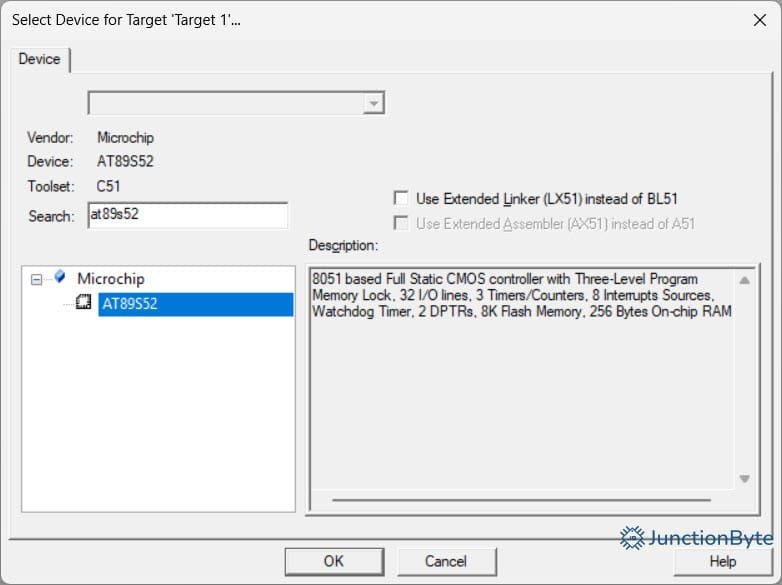Open Help for device selection

pyautogui.click(x=722, y=561)
